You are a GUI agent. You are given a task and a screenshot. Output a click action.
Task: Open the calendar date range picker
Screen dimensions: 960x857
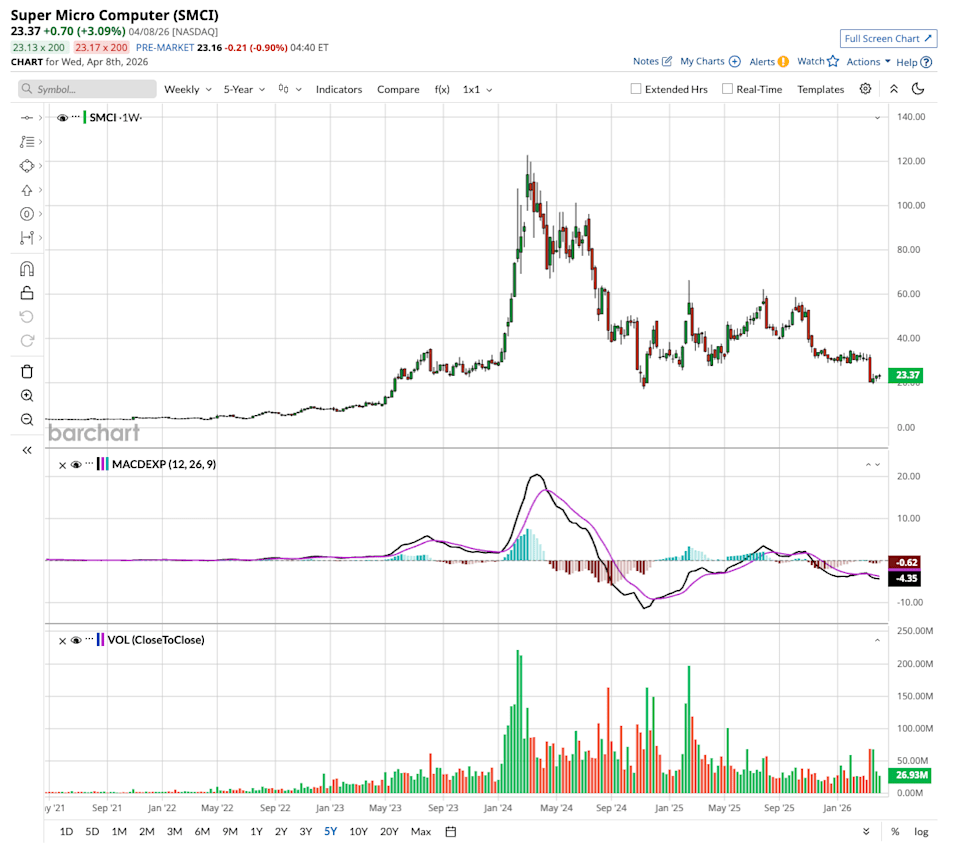pos(451,831)
